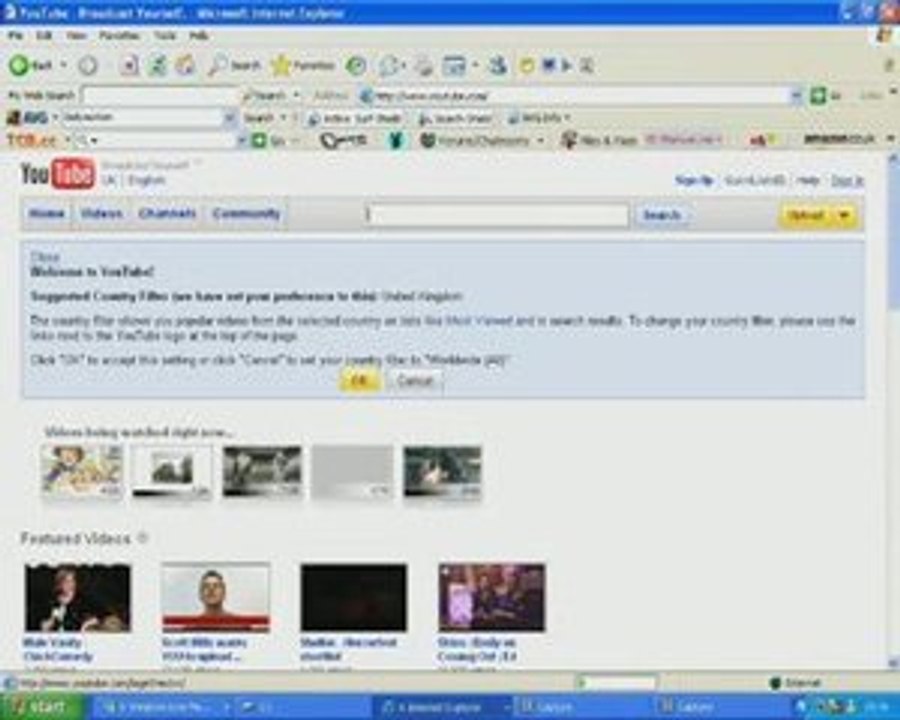900x720 pixels.
Task: Go to browser Home page icon
Action: [185, 65]
